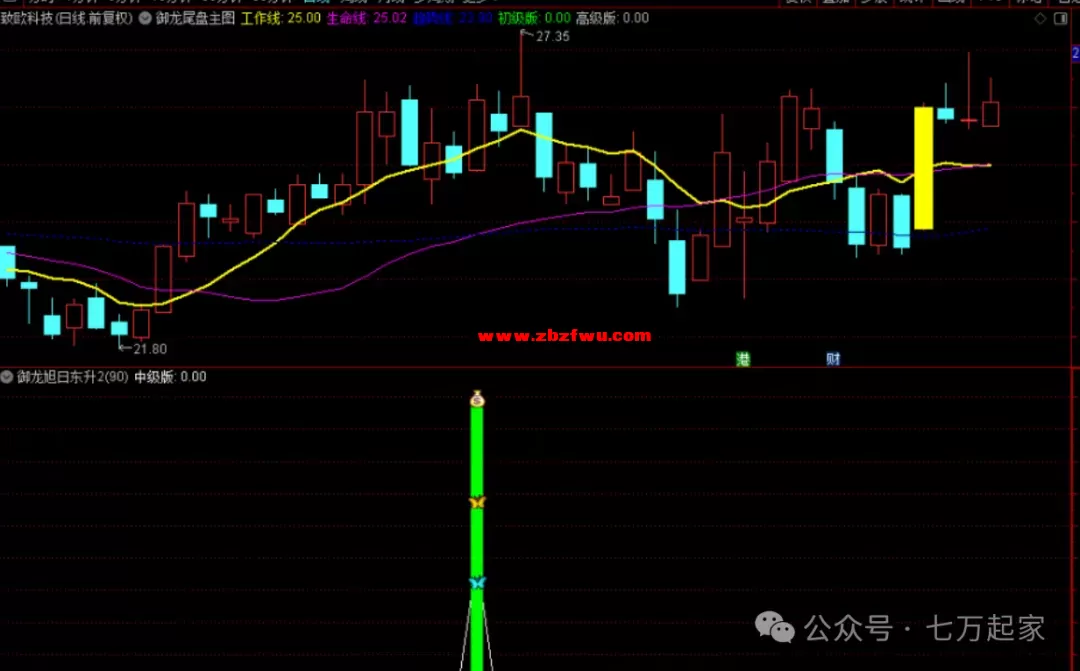Click the green 港 marker below chart
Screen dimensions: 1080x671
[742, 359]
